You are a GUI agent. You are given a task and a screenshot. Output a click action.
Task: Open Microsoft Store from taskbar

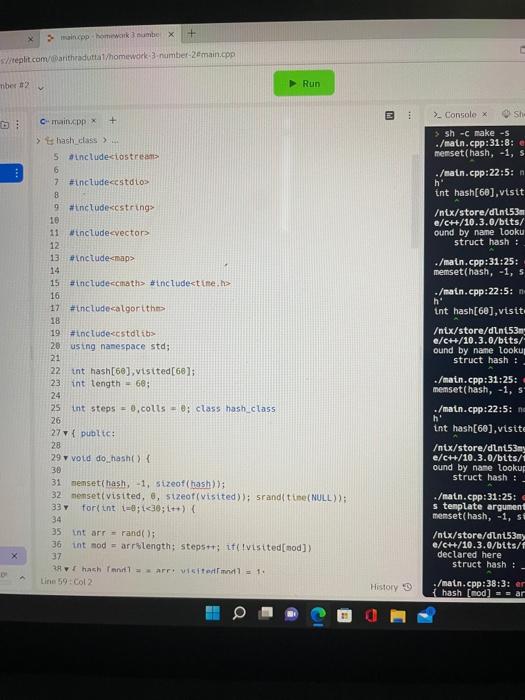tap(344, 616)
